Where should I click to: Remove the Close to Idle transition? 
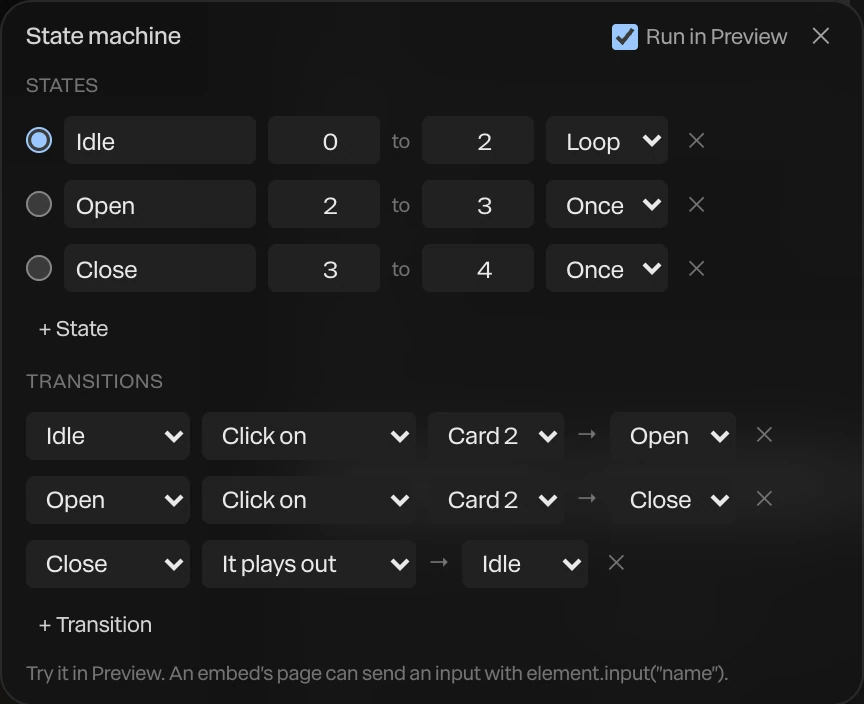[616, 562]
